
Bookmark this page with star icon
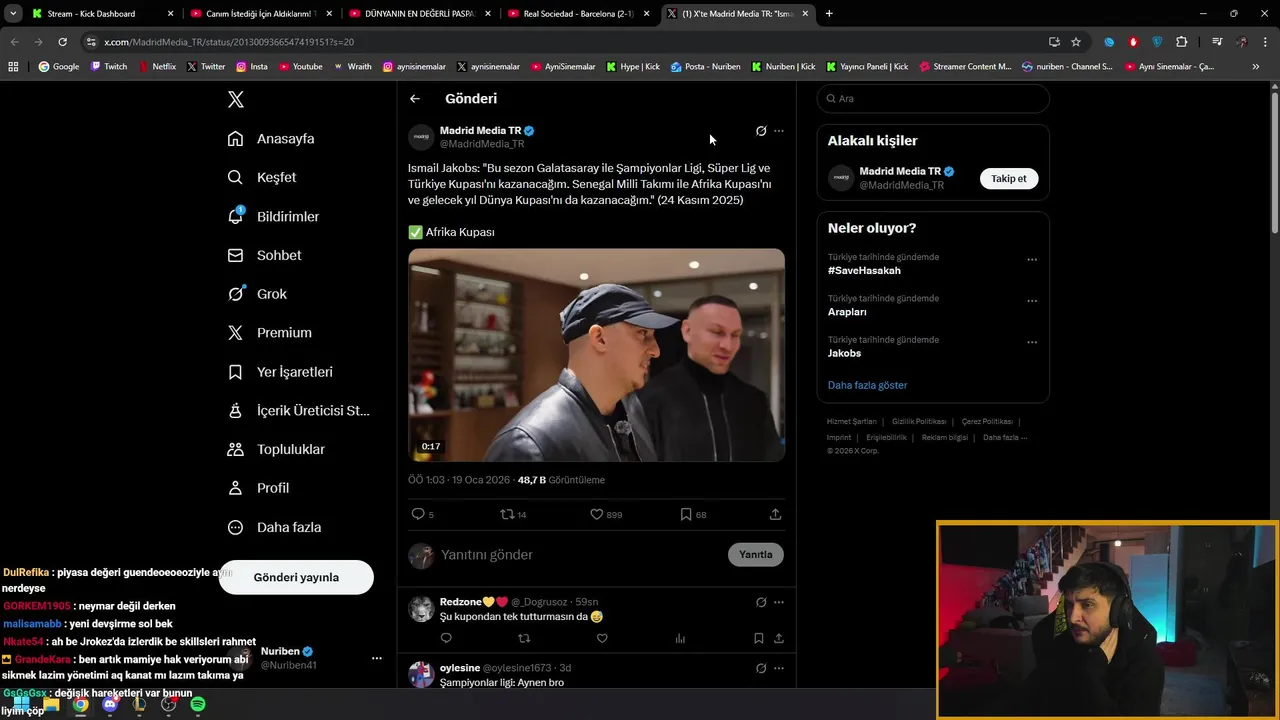[1076, 42]
